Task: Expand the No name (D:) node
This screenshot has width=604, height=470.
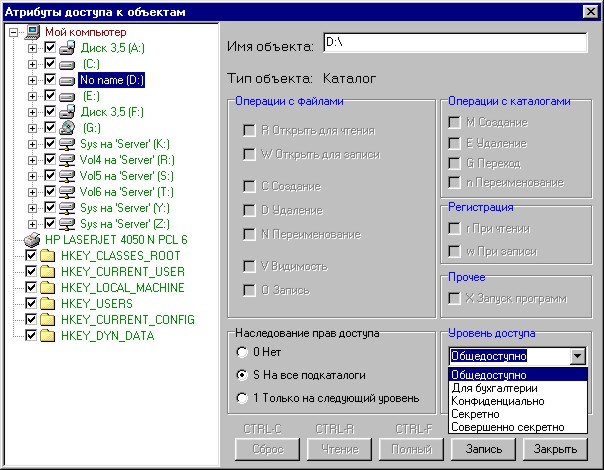Action: tap(32, 81)
